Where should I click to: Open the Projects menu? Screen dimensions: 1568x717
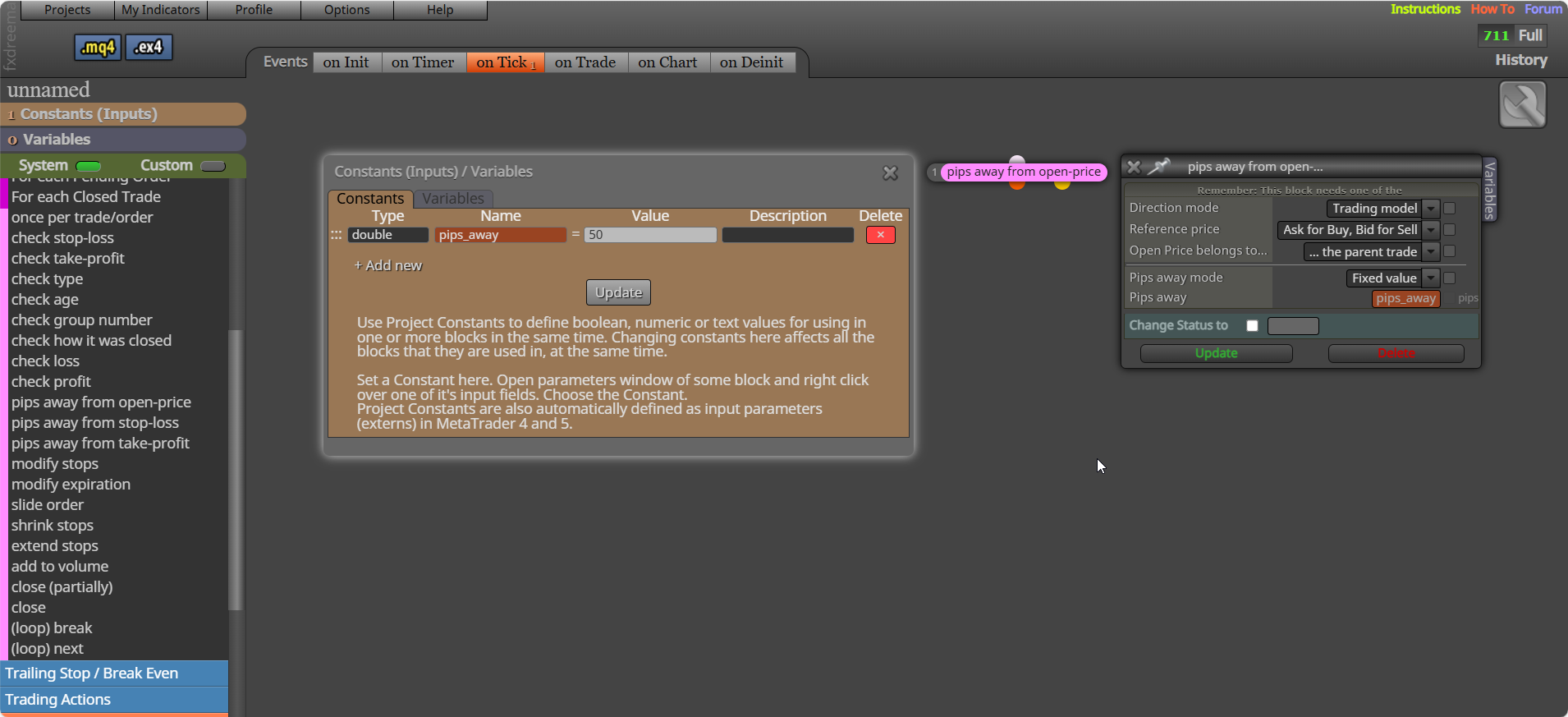[x=67, y=10]
